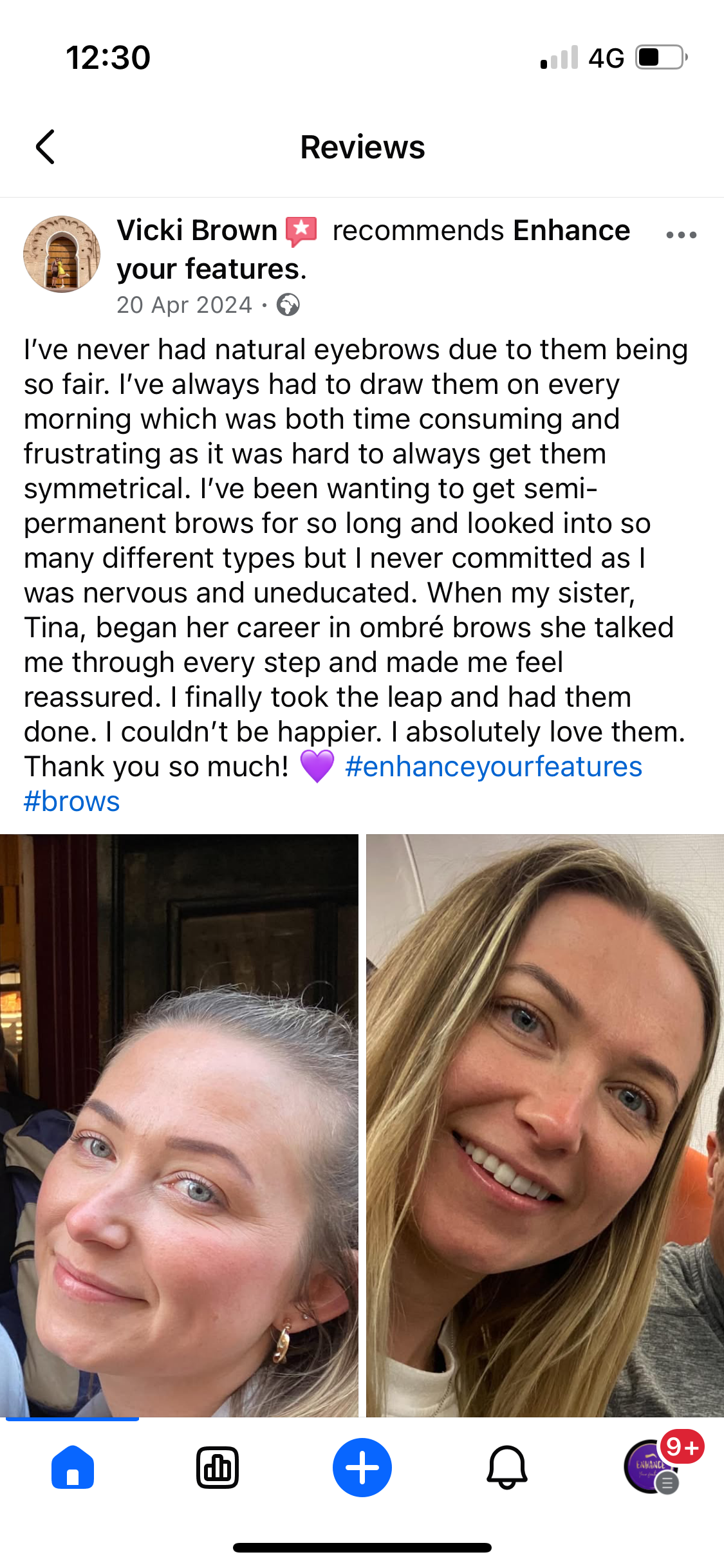
Task: Tap the Vicki Brown name link
Action: tap(197, 230)
